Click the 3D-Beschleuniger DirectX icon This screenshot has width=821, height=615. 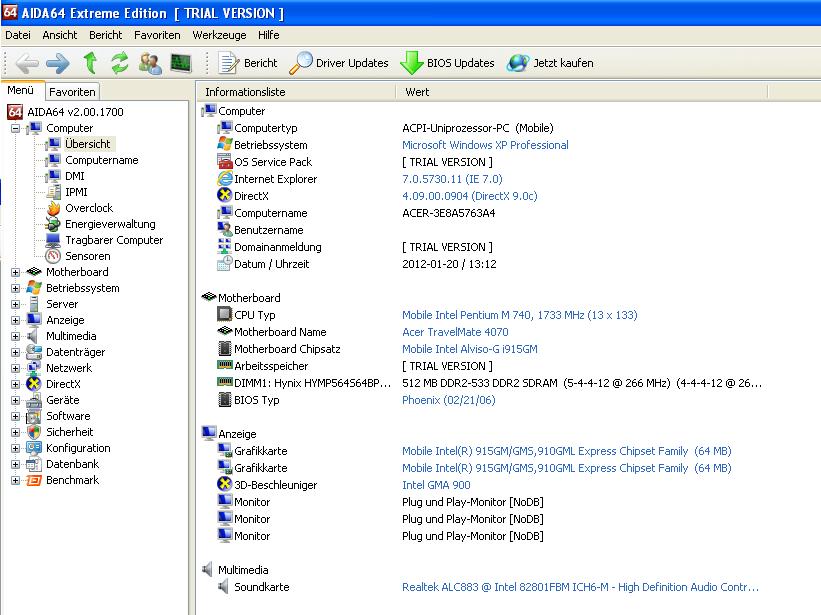[x=225, y=484]
